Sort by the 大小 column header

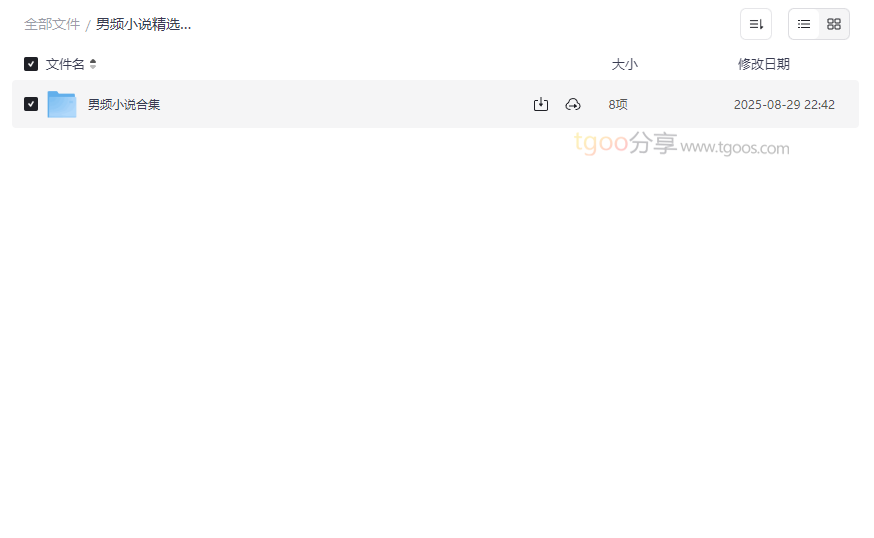click(x=624, y=64)
